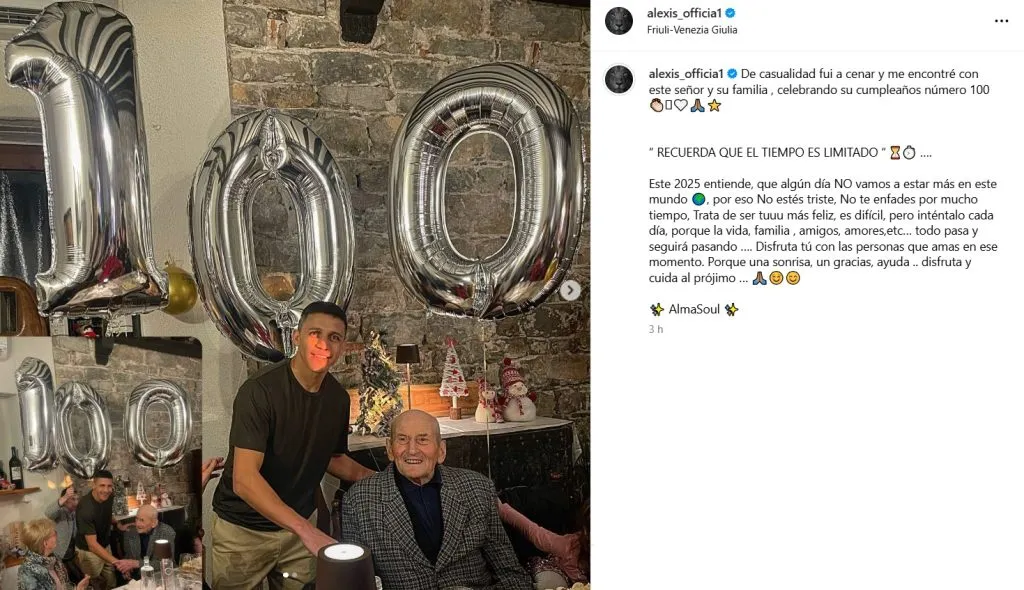1024x590 pixels.
Task: Click the globe emoji in the caption
Action: [697, 199]
